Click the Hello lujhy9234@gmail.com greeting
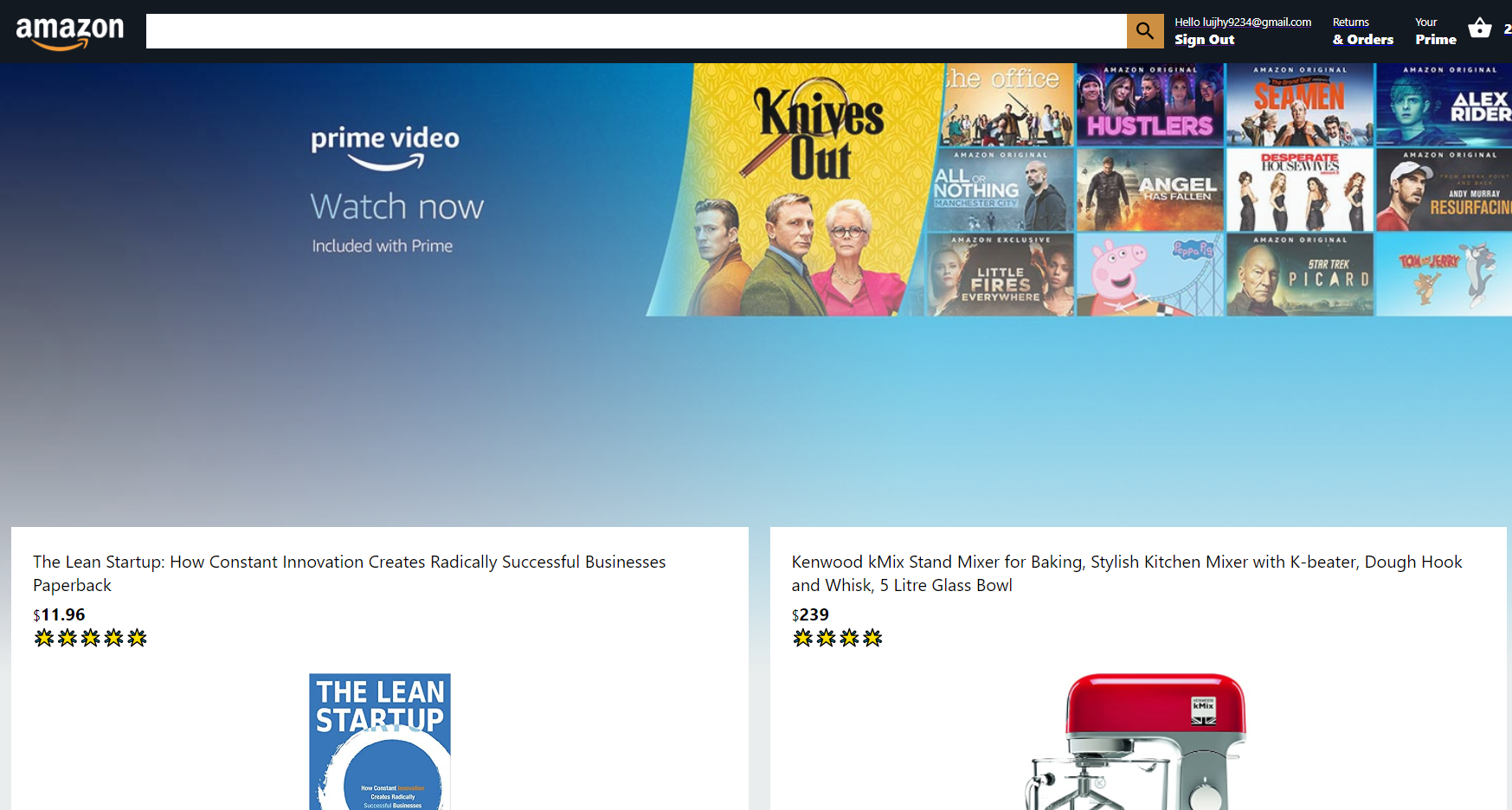The height and width of the screenshot is (810, 1512). (x=1243, y=22)
